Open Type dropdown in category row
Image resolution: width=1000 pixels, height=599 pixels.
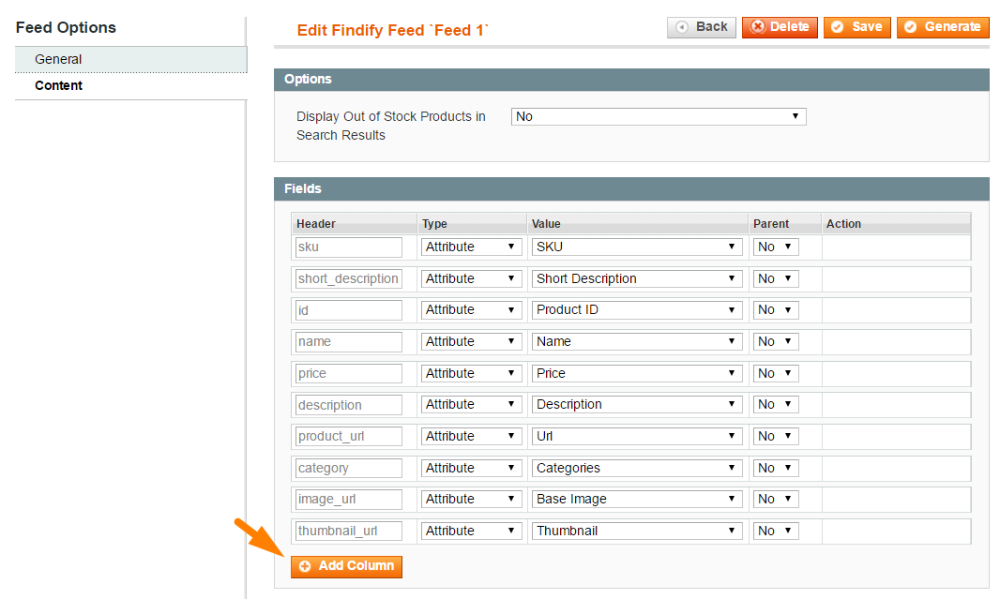[x=471, y=468]
